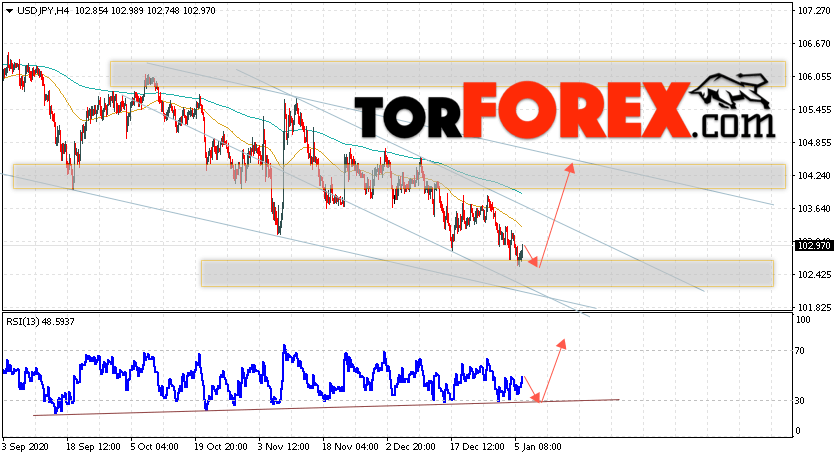The height and width of the screenshot is (458, 838).
Task: Click the chart menu triangle beside USDJPY,H4
Action: 9,11
